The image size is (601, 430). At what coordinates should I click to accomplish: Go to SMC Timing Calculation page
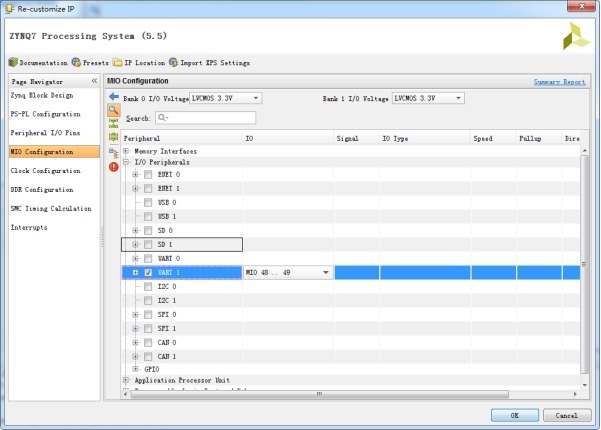[x=51, y=208]
